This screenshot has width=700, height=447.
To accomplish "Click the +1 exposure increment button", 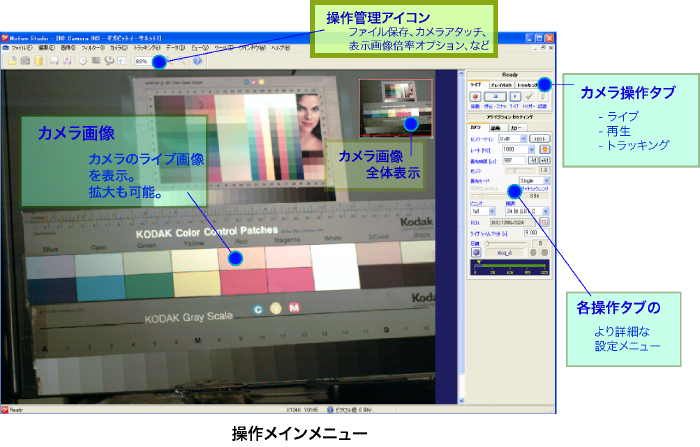I will coord(545,160).
